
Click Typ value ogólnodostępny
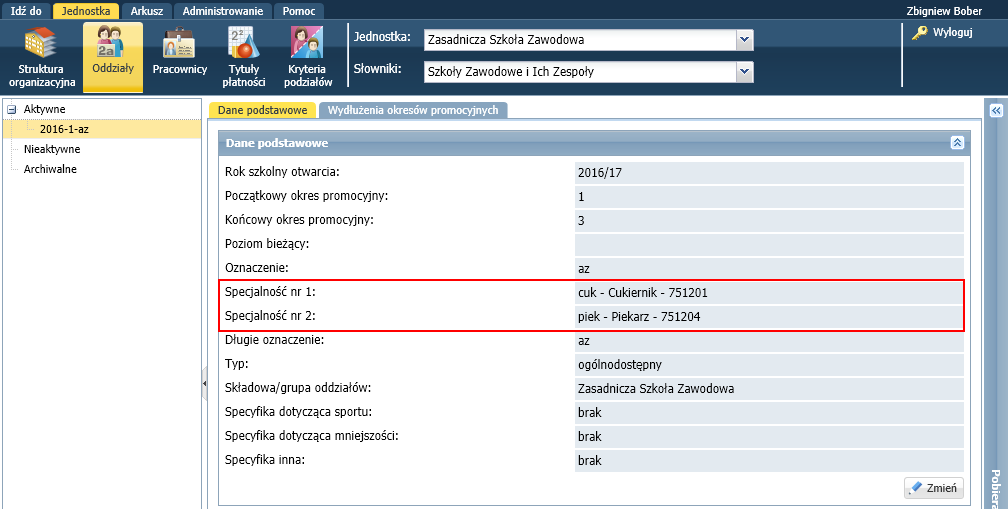(769, 364)
